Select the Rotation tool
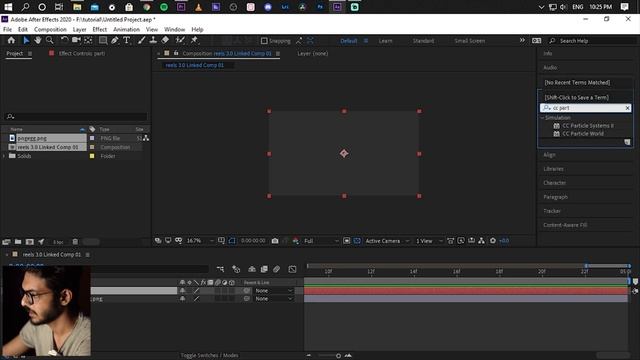The width and height of the screenshot is (640, 360). [x=64, y=40]
